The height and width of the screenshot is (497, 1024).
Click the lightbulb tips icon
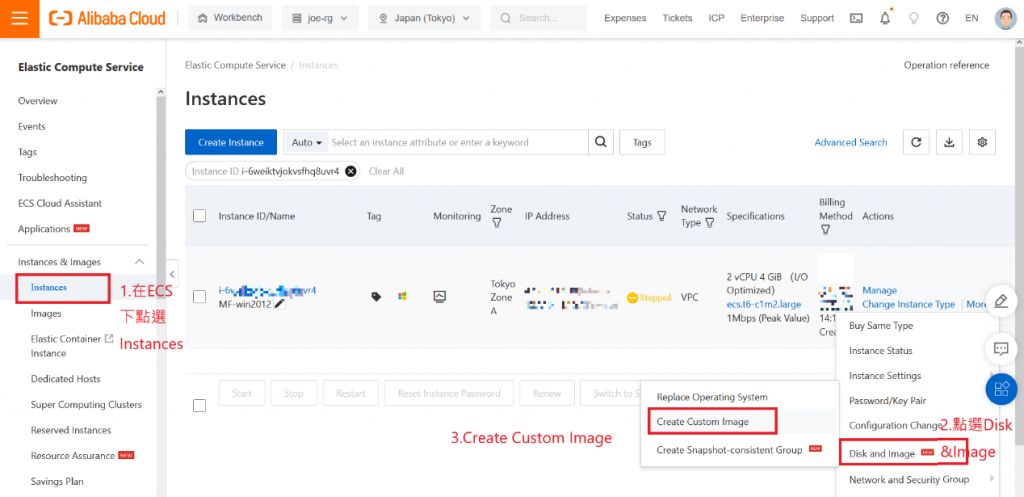point(914,18)
